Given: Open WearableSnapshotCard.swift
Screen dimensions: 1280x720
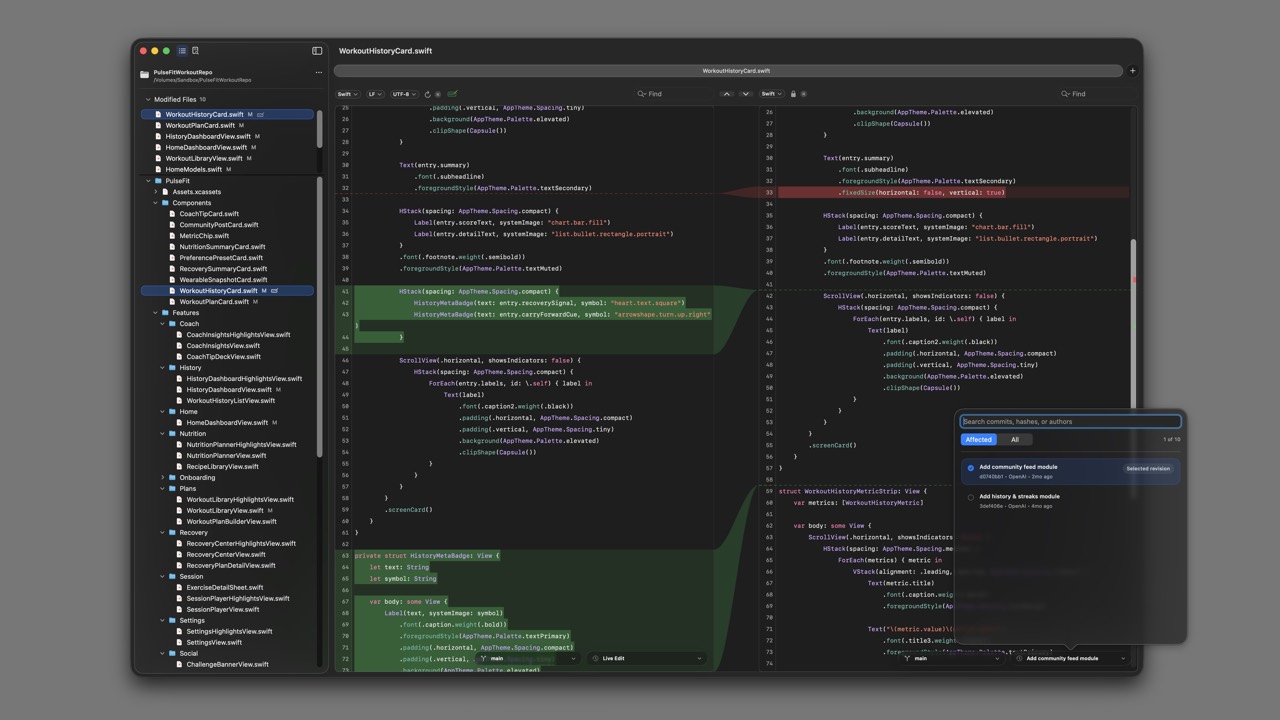Looking at the screenshot, I should 223,280.
